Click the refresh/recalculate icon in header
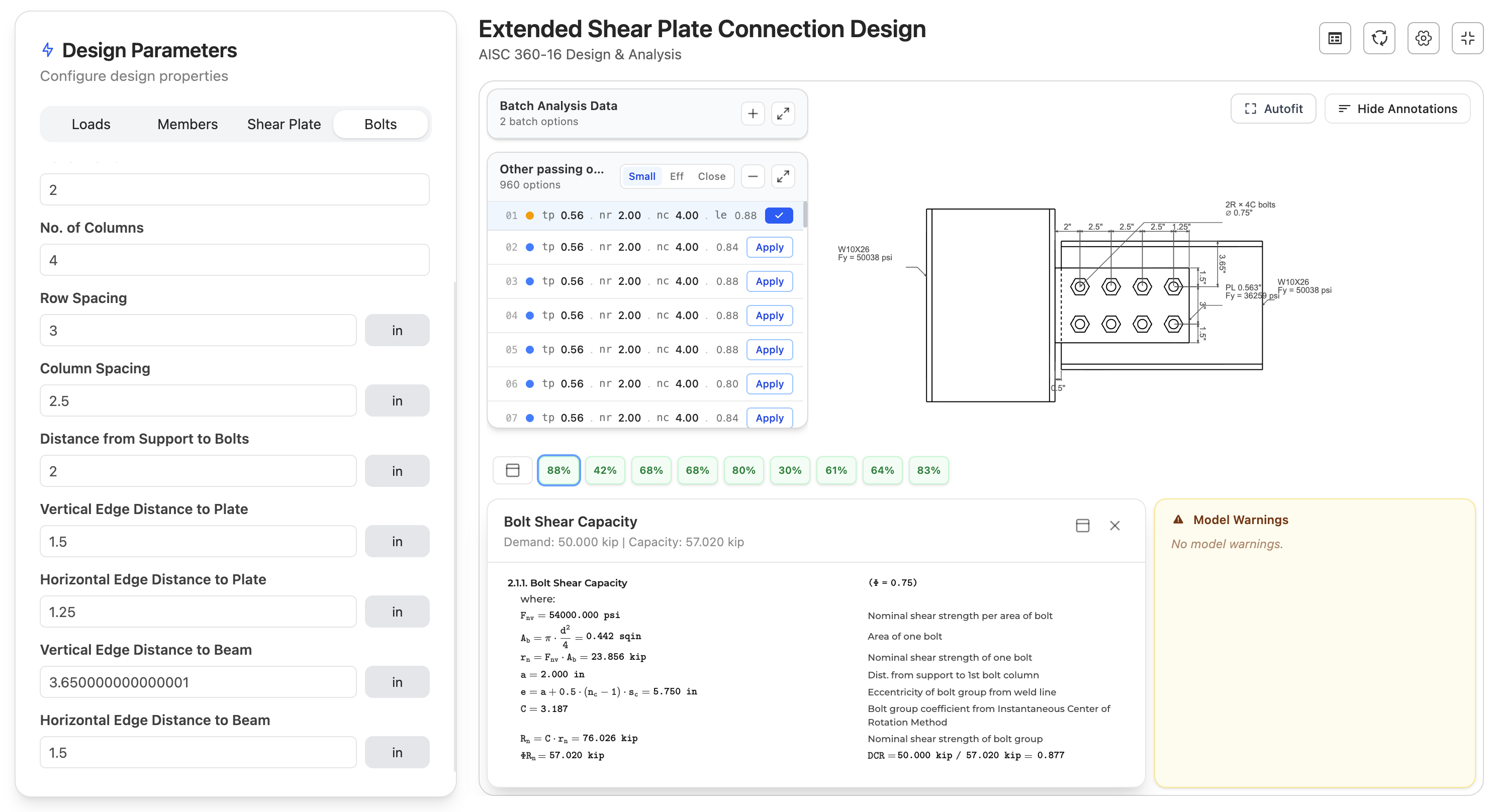This screenshot has height=812, width=1499. pos(1379,38)
